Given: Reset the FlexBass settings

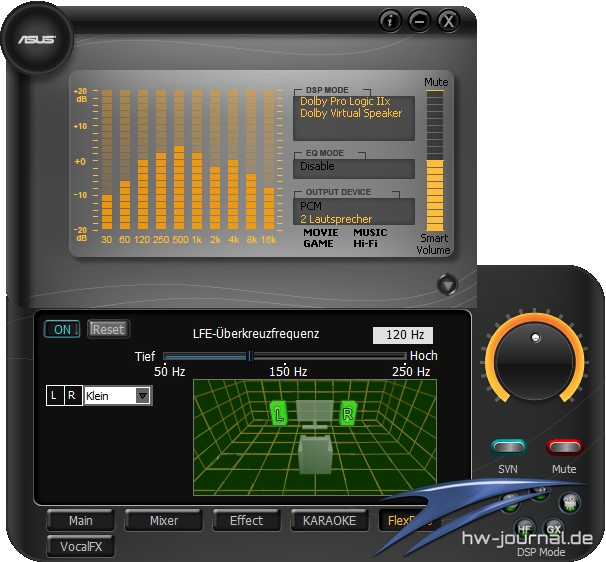Looking at the screenshot, I should pos(108,329).
